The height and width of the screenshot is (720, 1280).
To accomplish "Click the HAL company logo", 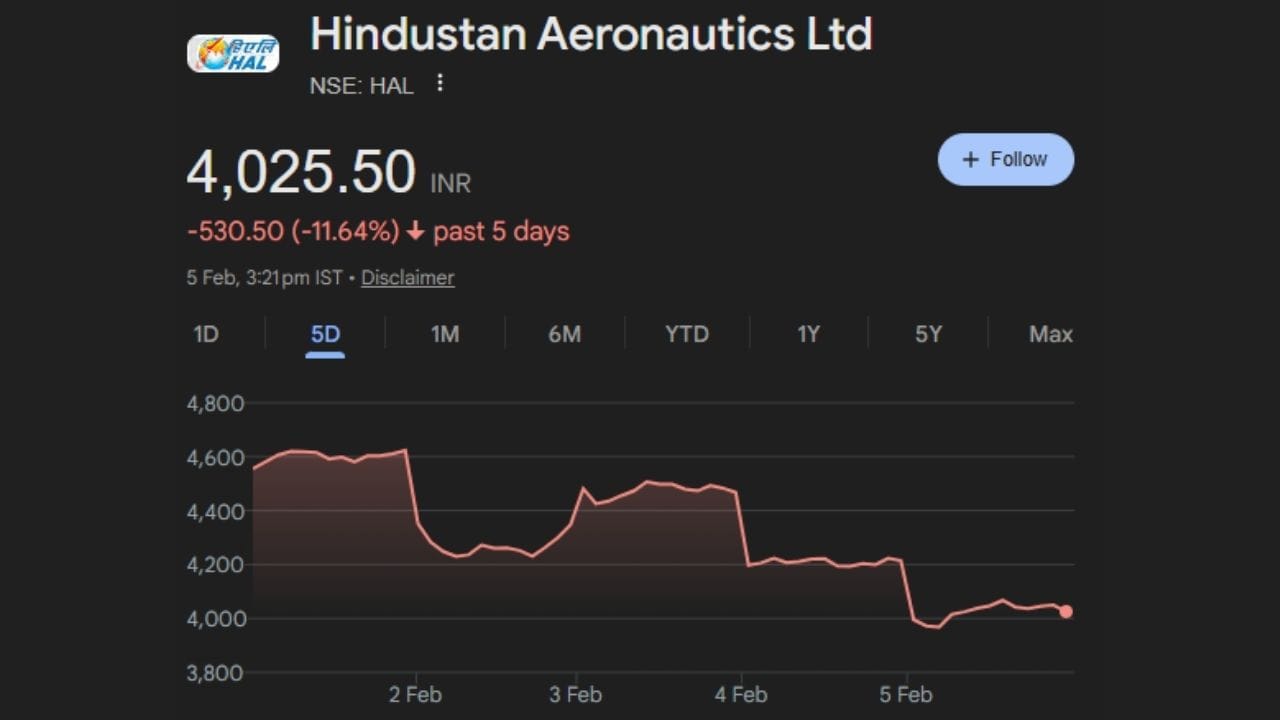I will (233, 48).
